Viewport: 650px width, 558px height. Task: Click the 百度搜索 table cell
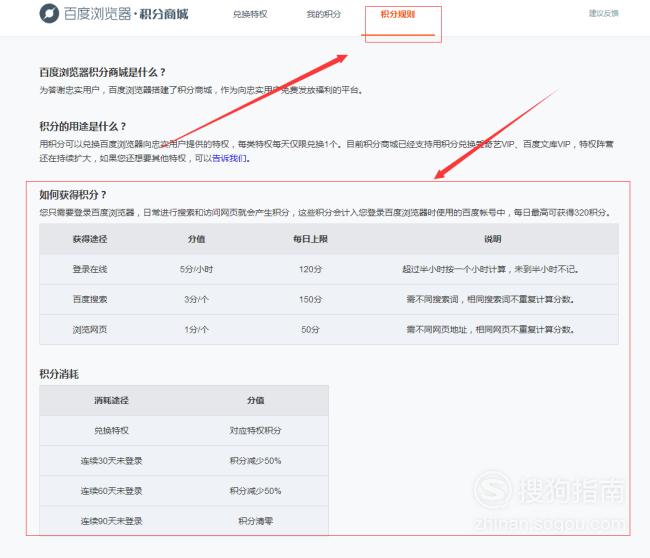(90, 299)
